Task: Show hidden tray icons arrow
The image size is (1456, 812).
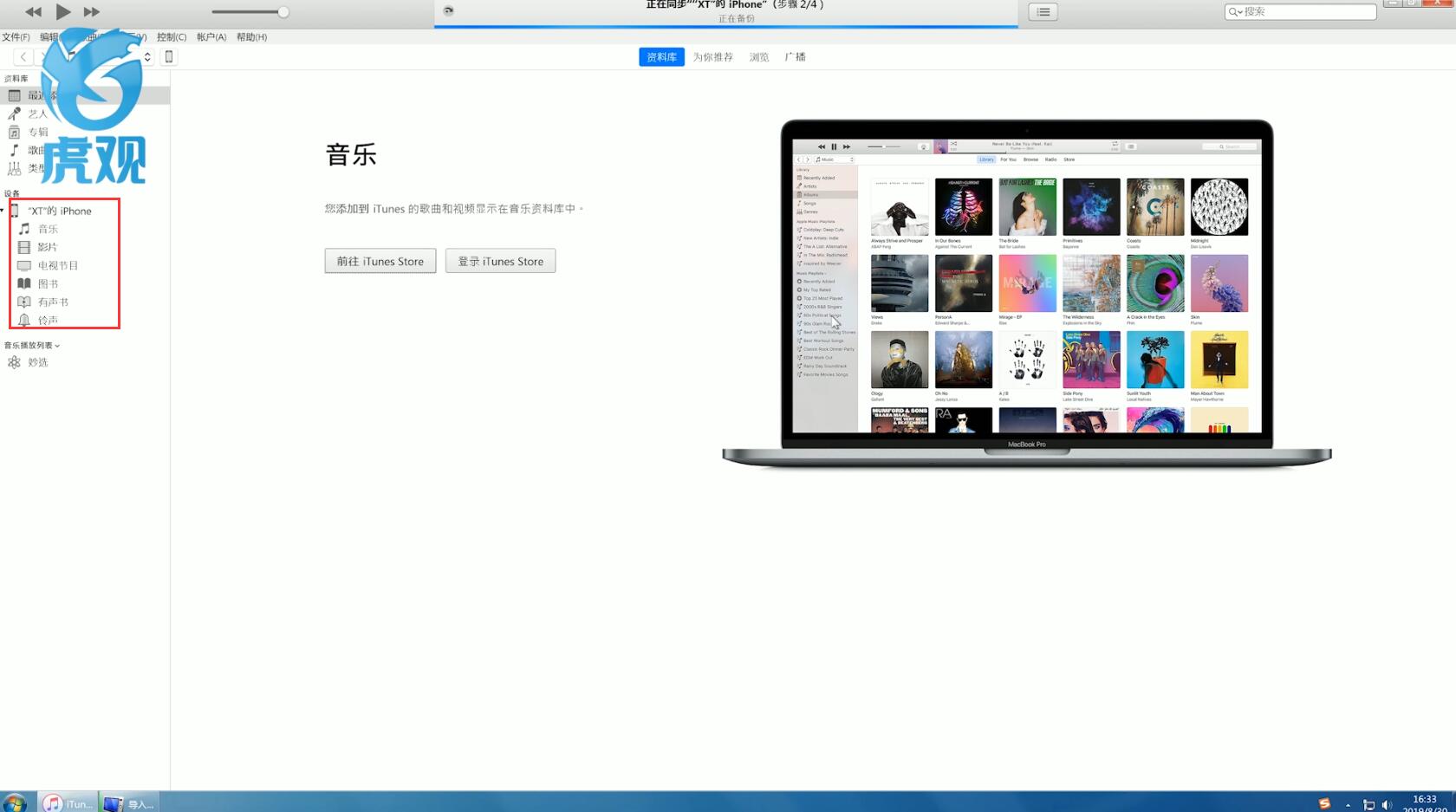Action: coord(1348,805)
